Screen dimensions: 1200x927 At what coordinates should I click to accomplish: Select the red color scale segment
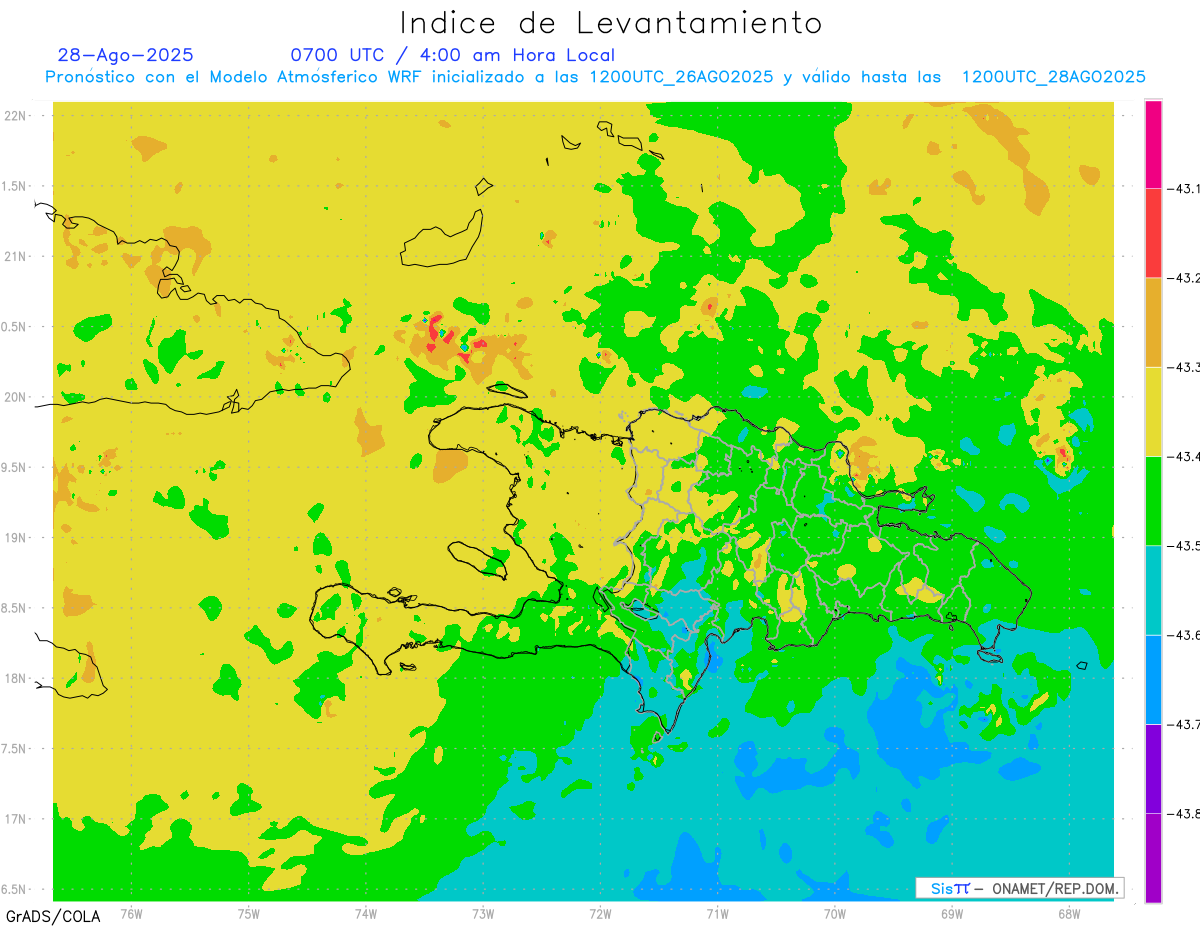coord(1153,233)
